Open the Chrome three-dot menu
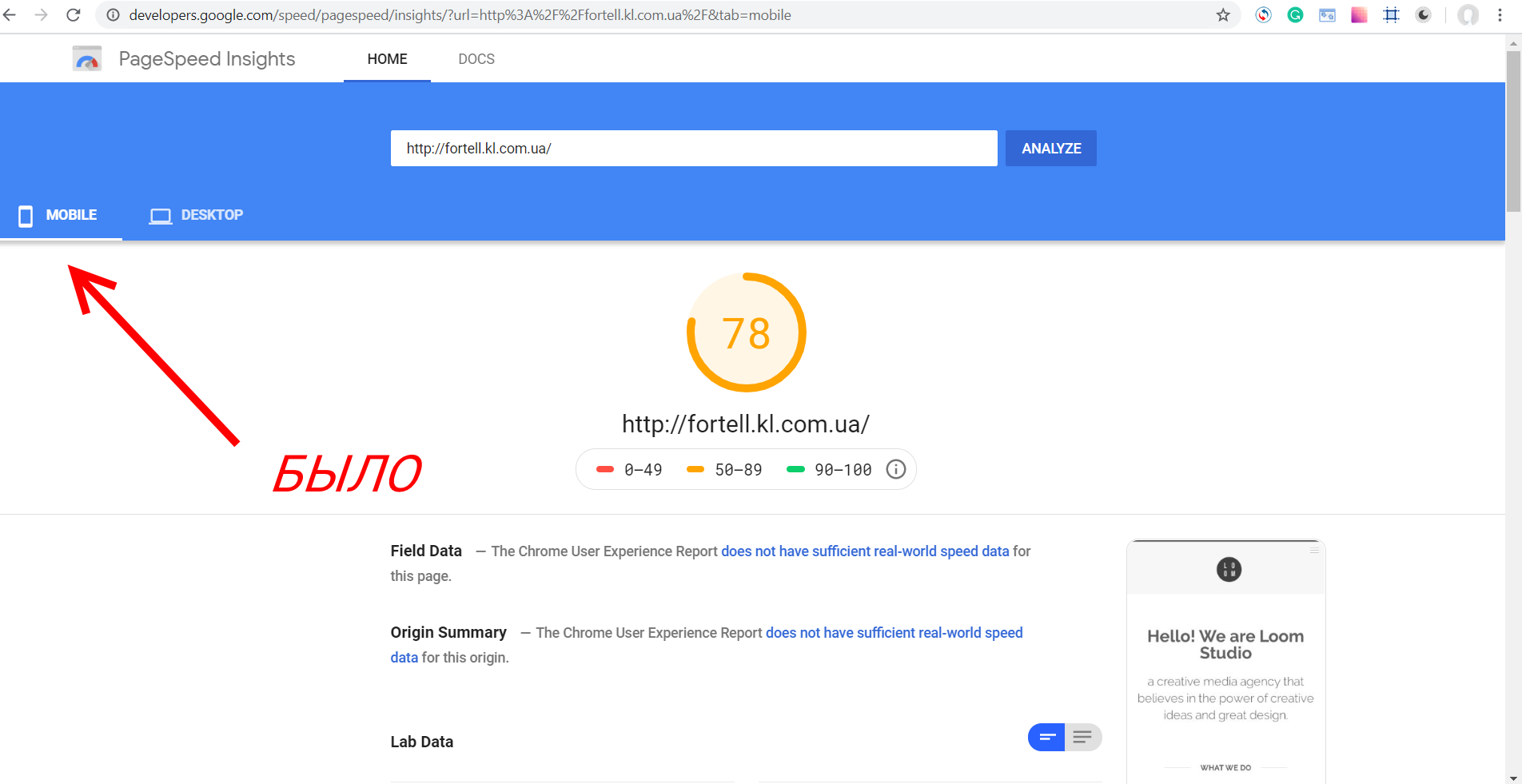 (x=1500, y=15)
